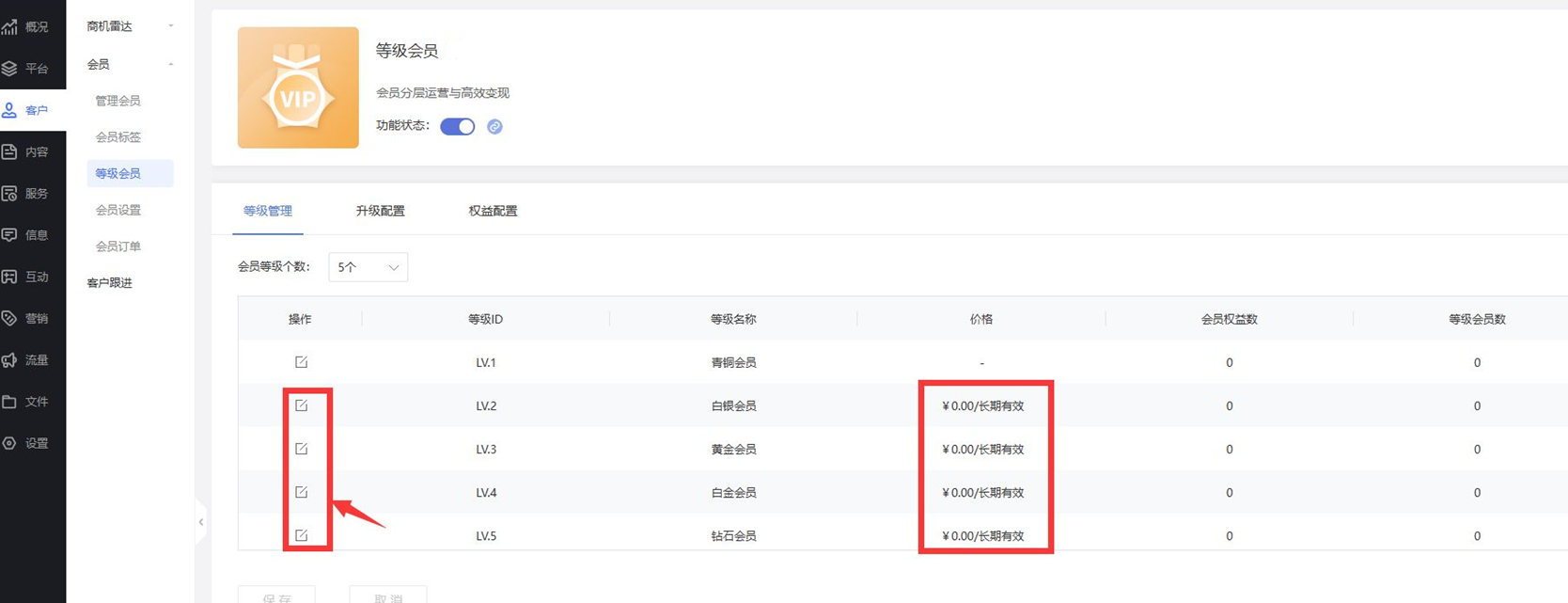The height and width of the screenshot is (603, 1568).
Task: Click edit icon for LV.1 青铜会员
Action: coord(301,362)
